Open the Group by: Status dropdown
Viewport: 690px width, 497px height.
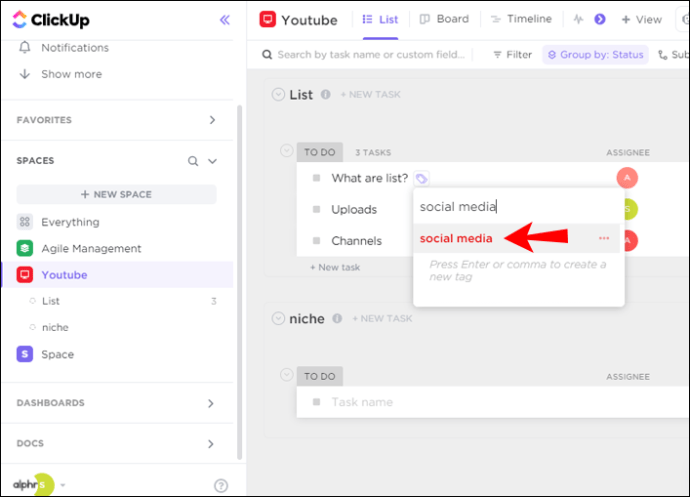click(x=595, y=55)
